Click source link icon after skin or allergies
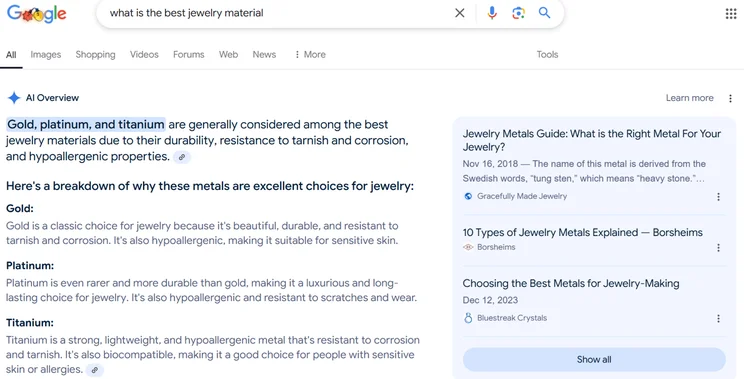The width and height of the screenshot is (744, 379). point(95,370)
